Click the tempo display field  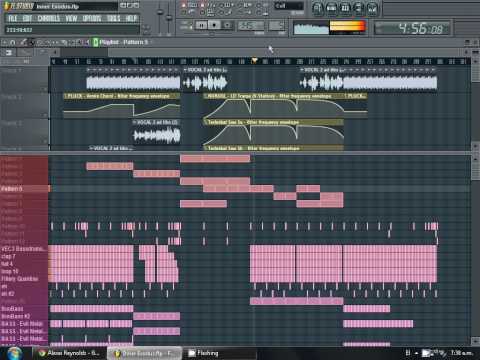pos(250,26)
